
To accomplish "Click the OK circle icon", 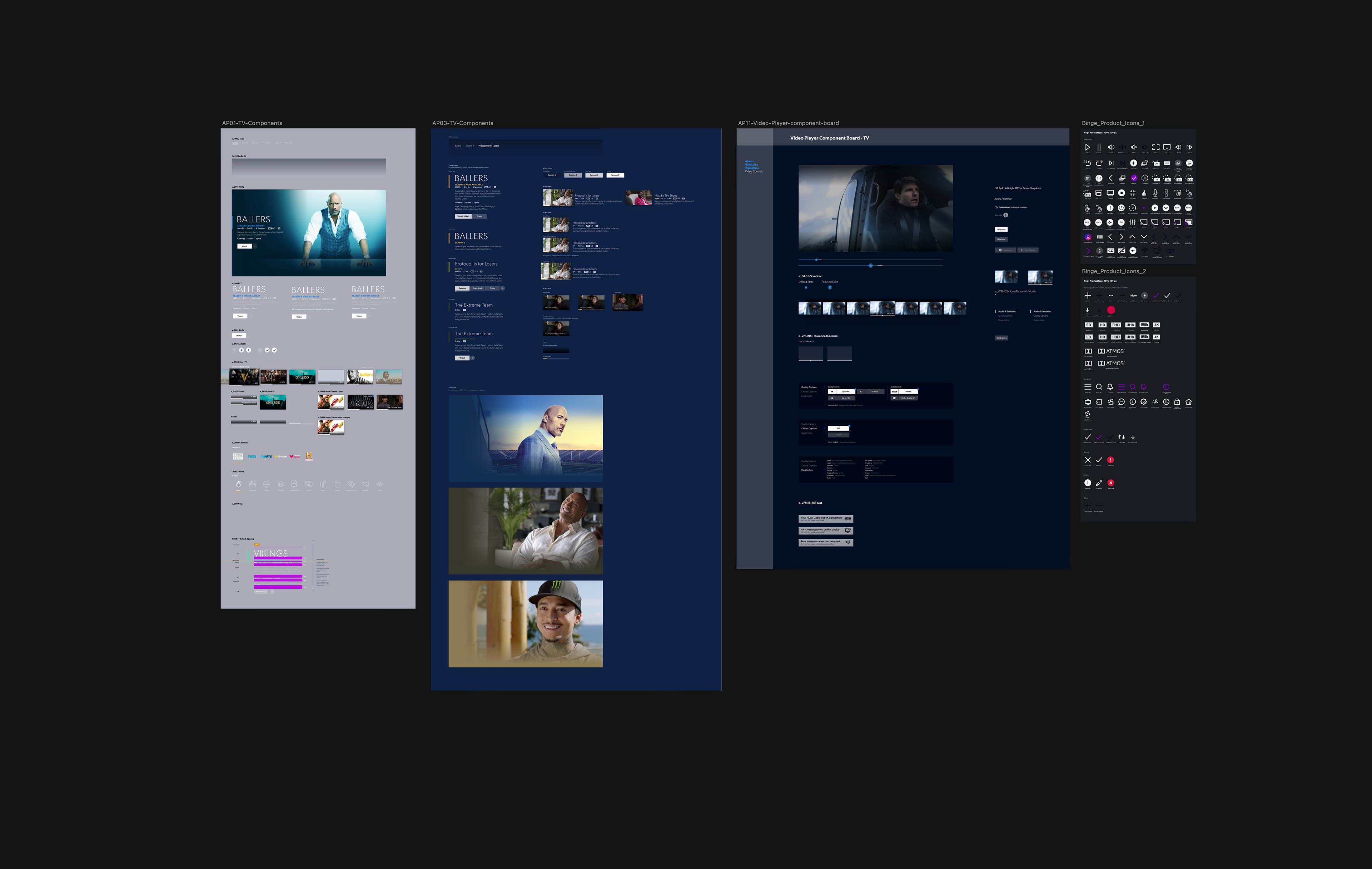I will (1121, 222).
